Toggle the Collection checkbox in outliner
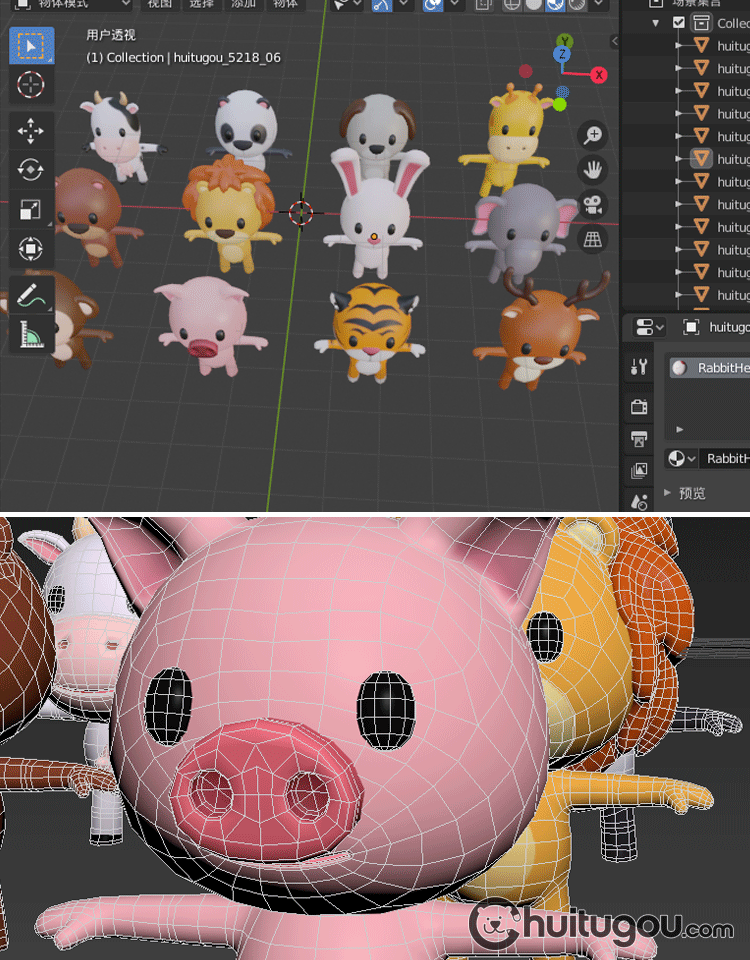The width and height of the screenshot is (750, 960). 678,23
